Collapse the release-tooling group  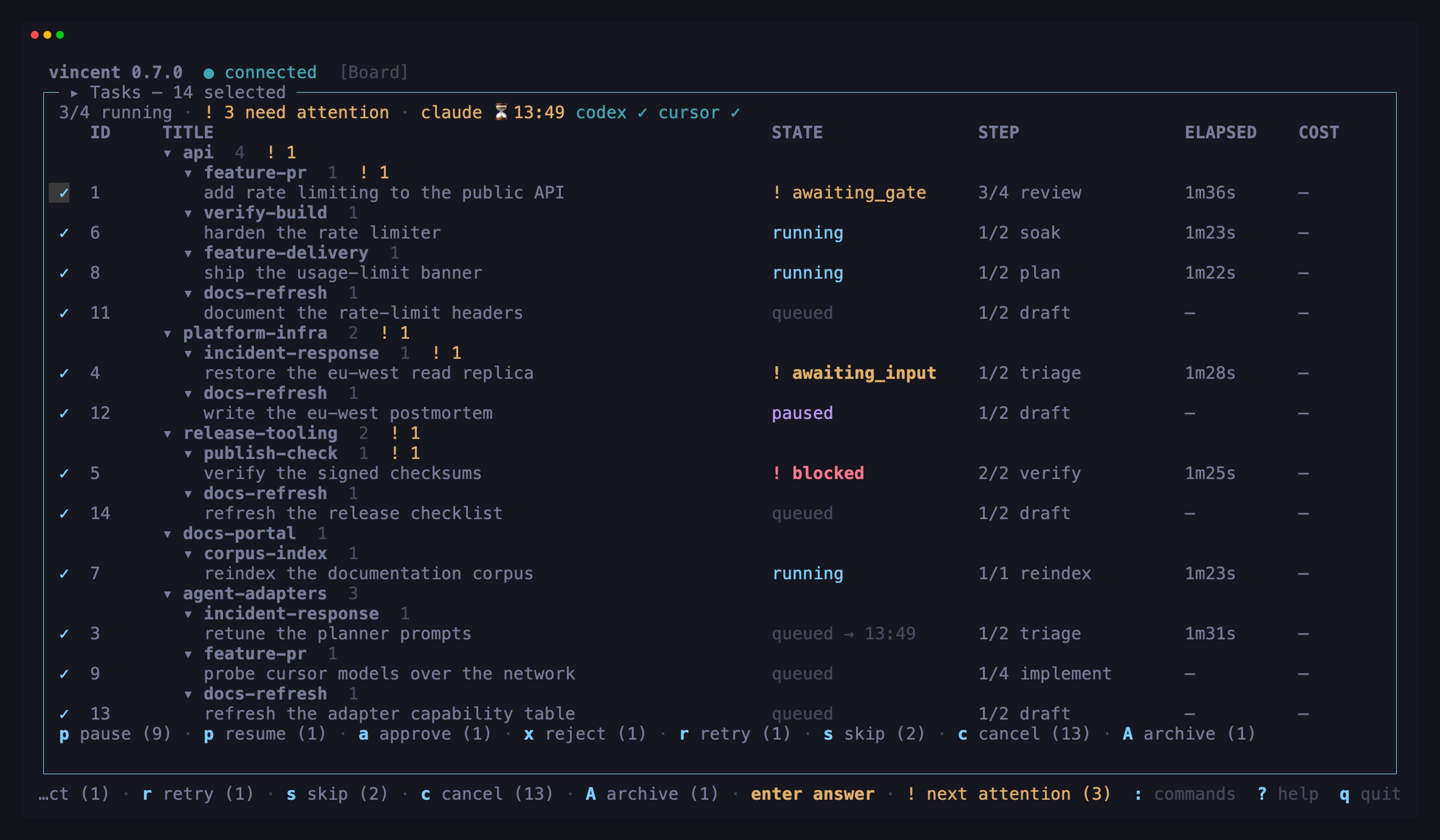coord(167,434)
